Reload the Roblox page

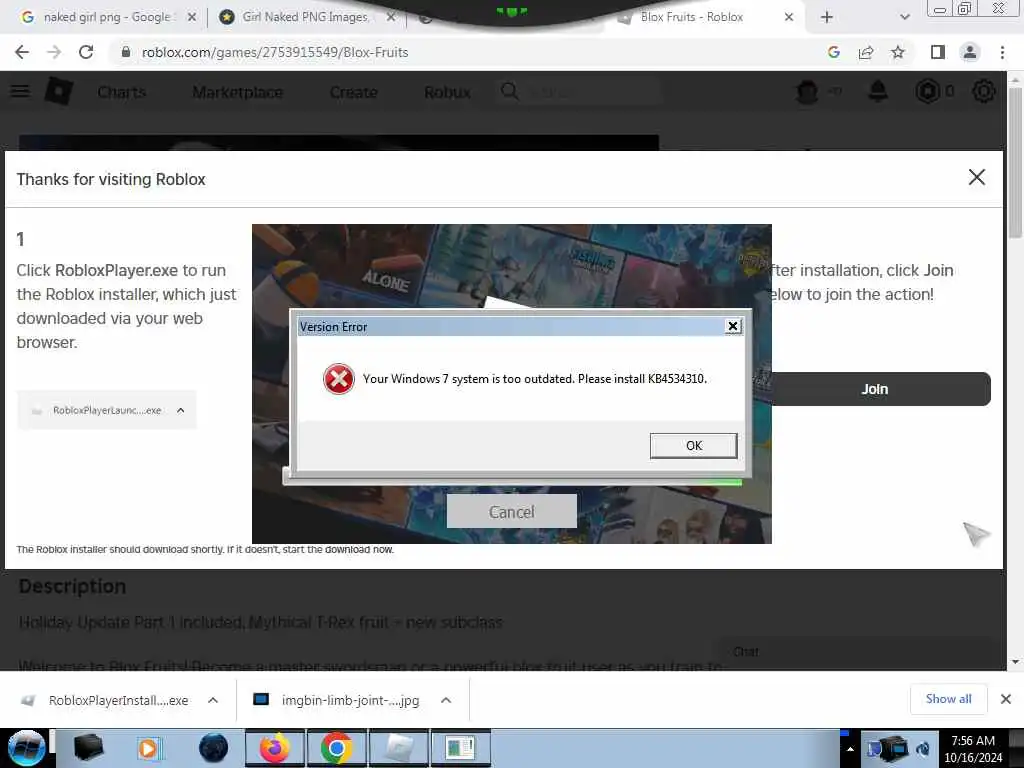(86, 52)
